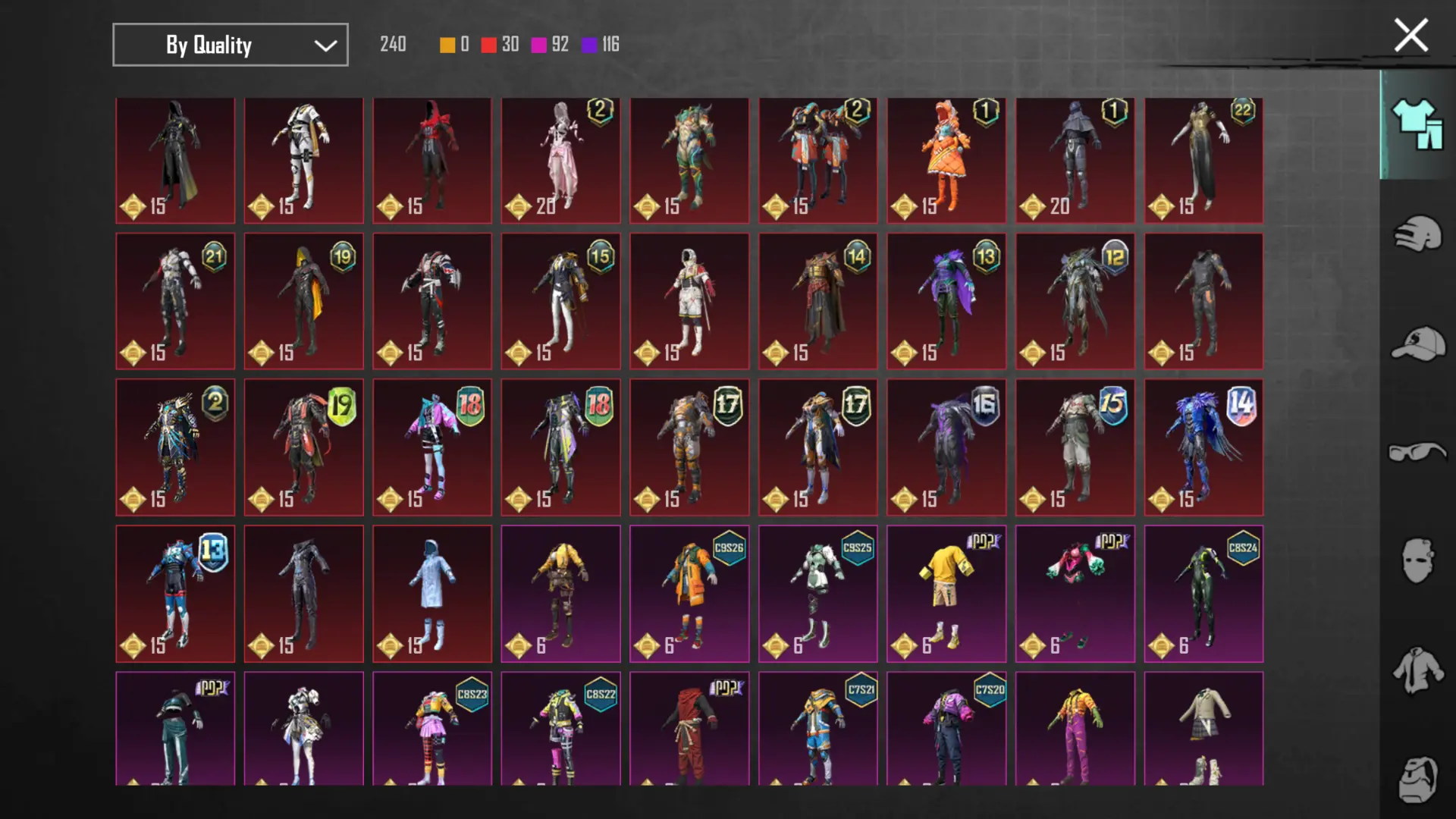Select the jacket tops category icon

[x=1417, y=670]
